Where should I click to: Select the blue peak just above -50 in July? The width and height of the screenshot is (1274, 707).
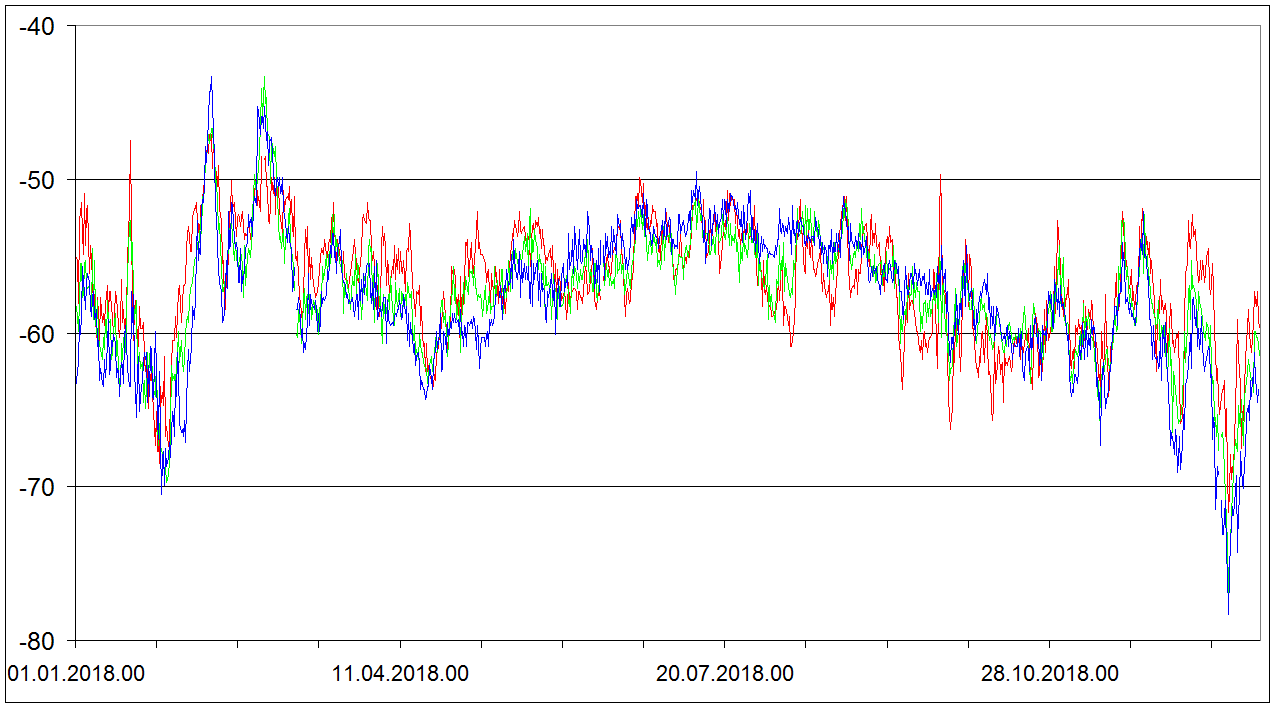696,172
